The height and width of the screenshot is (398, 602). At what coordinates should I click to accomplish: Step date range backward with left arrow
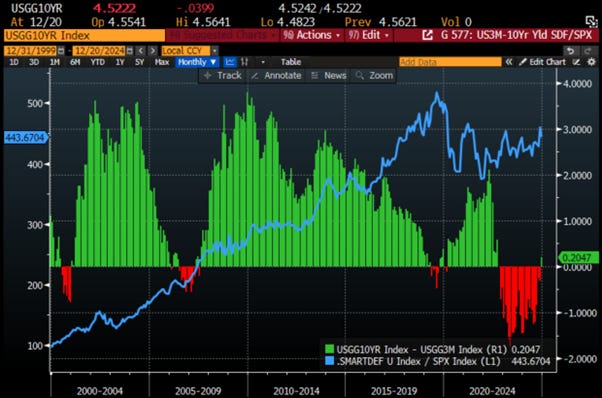(141, 51)
